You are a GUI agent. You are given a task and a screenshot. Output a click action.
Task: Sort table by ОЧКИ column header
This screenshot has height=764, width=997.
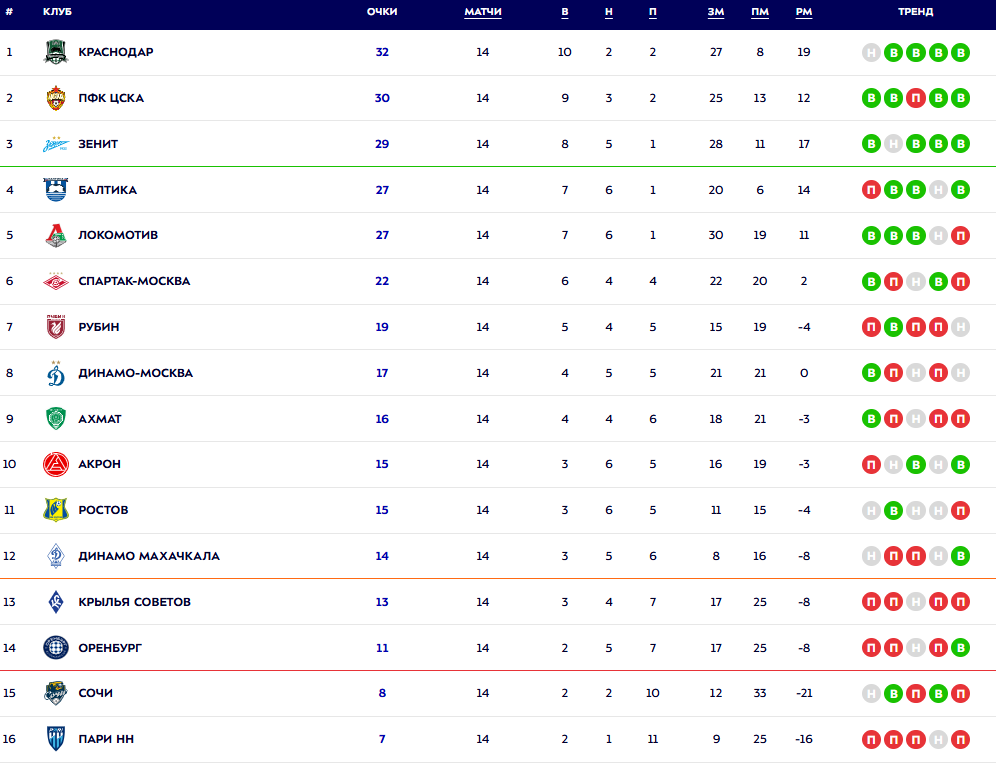(382, 12)
